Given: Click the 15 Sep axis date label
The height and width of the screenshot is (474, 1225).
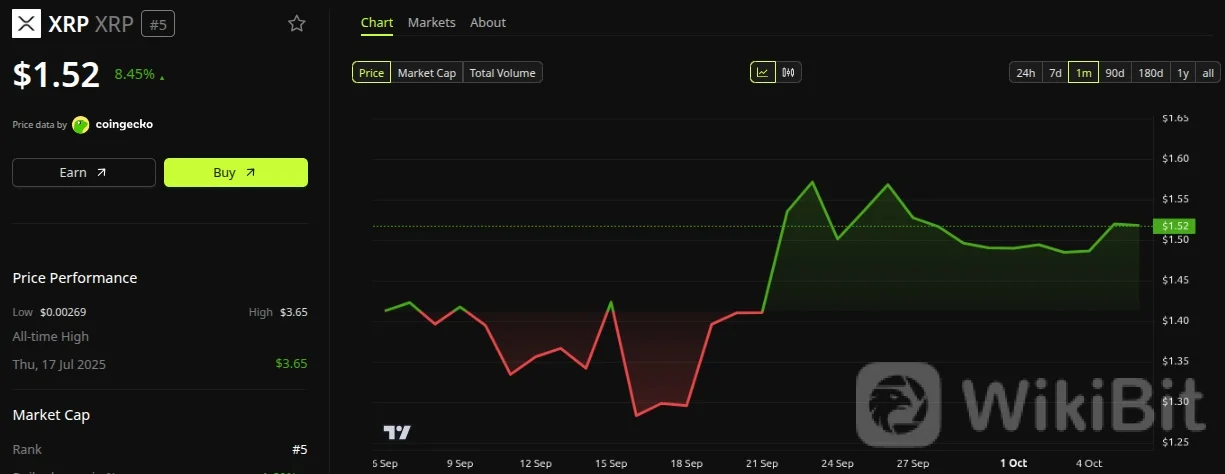Looking at the screenshot, I should [x=611, y=464].
